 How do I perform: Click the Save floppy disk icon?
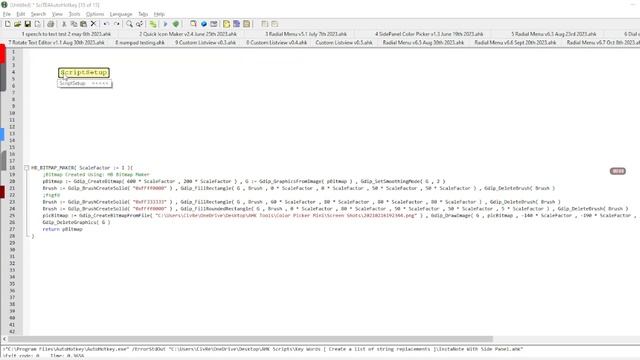pos(28,24)
